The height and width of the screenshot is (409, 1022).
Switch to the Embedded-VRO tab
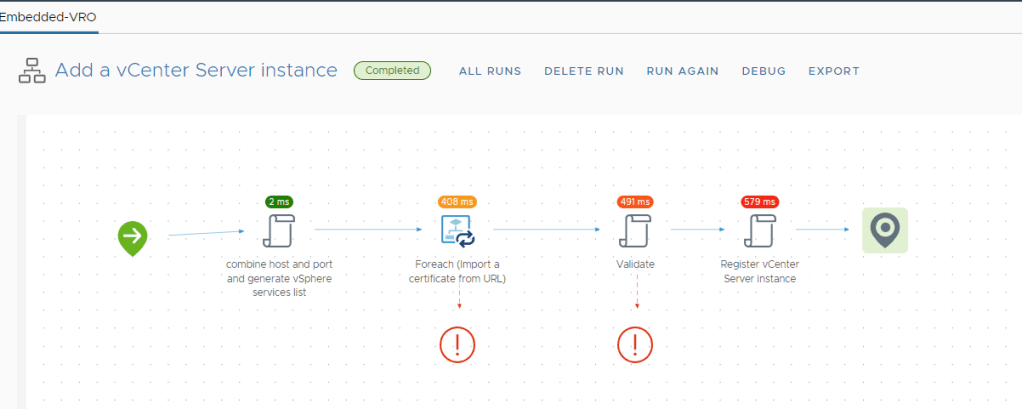coord(48,17)
